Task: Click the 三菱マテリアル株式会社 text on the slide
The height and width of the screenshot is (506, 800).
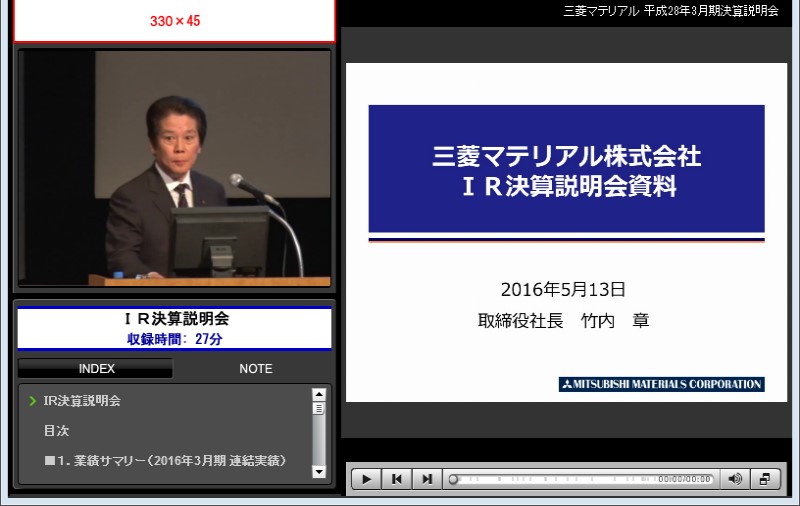Action: 566,156
